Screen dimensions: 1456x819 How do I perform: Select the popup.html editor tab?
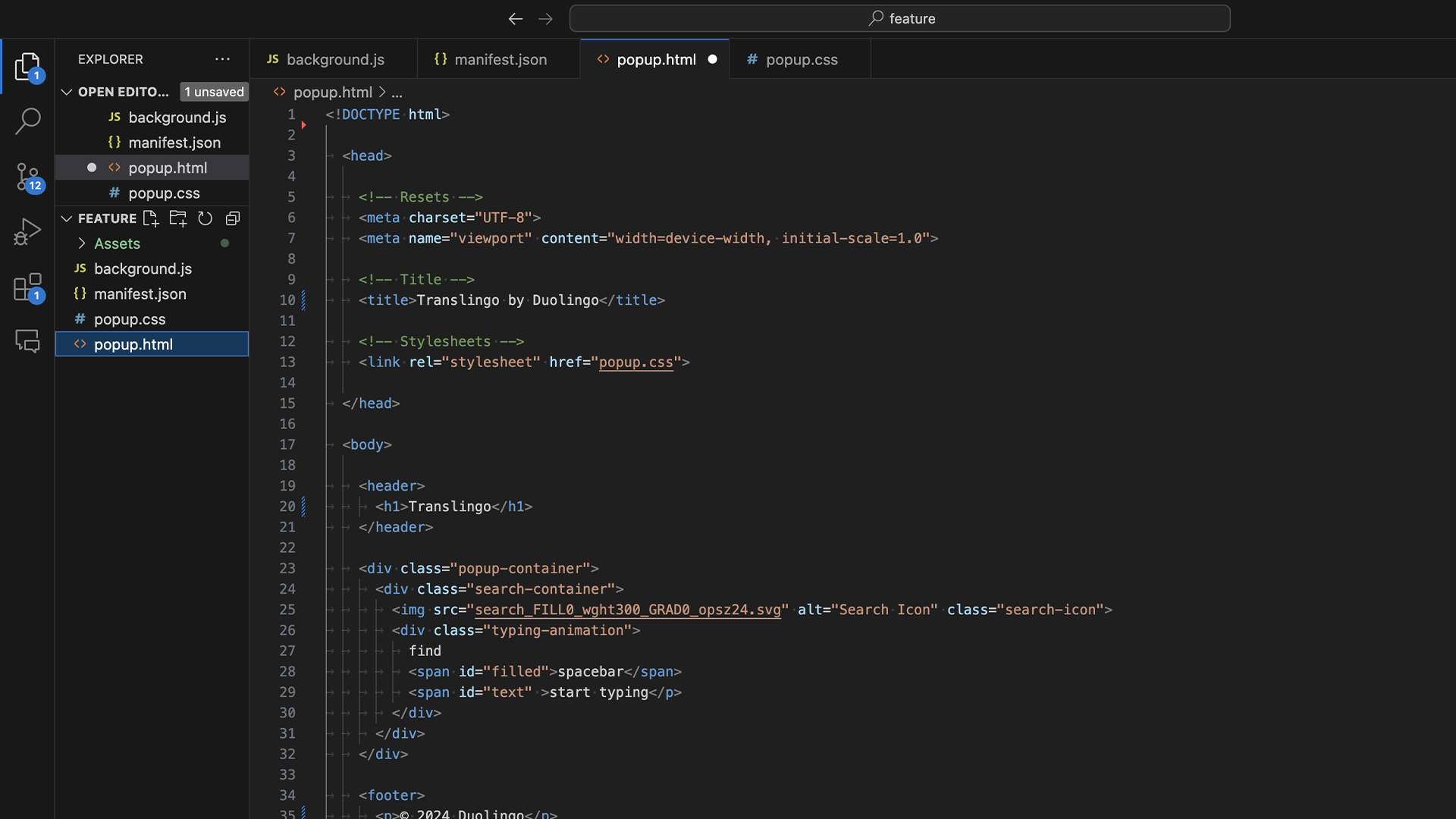point(655,59)
